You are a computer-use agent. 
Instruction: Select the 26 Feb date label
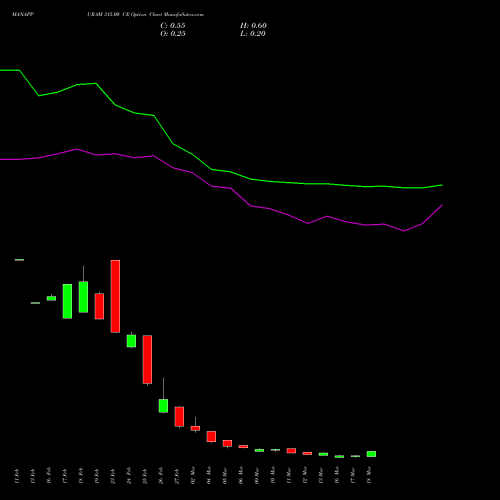[161, 476]
